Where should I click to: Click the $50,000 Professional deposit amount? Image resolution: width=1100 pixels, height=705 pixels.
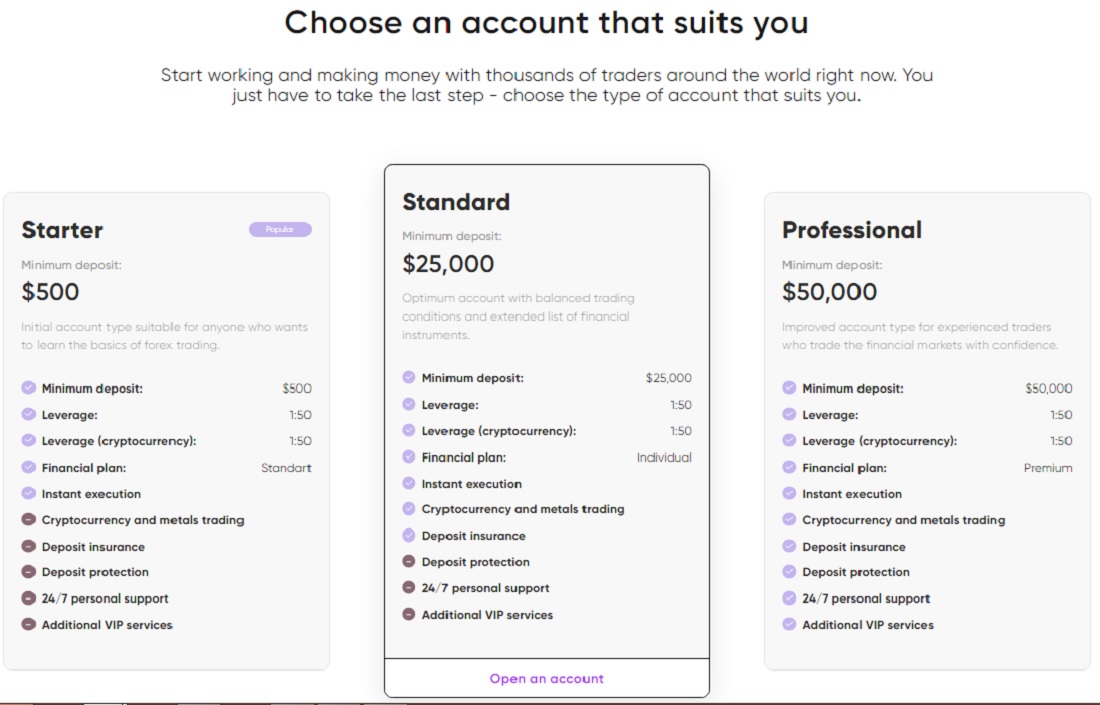(829, 292)
